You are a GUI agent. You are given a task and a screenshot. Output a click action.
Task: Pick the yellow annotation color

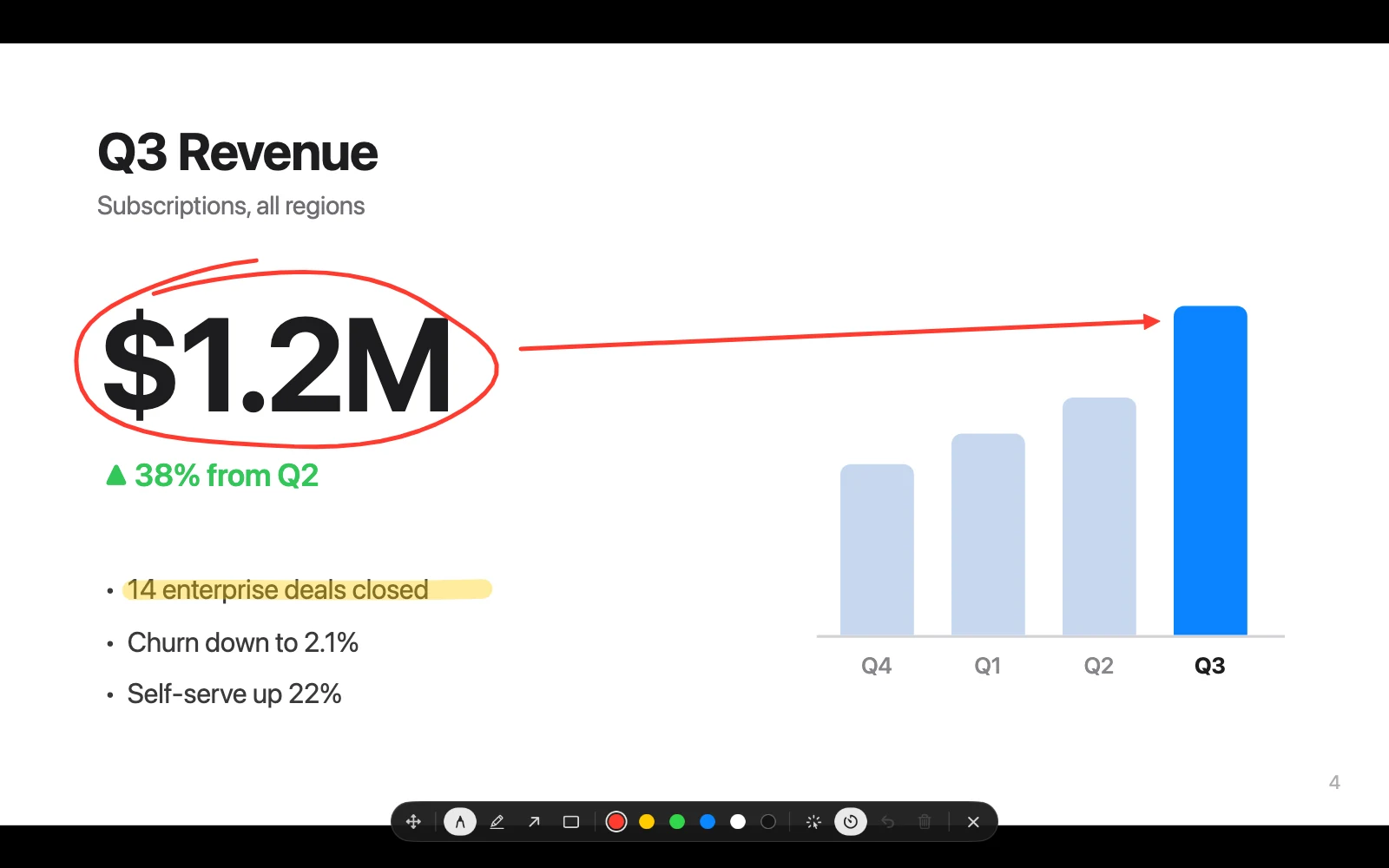(647, 822)
